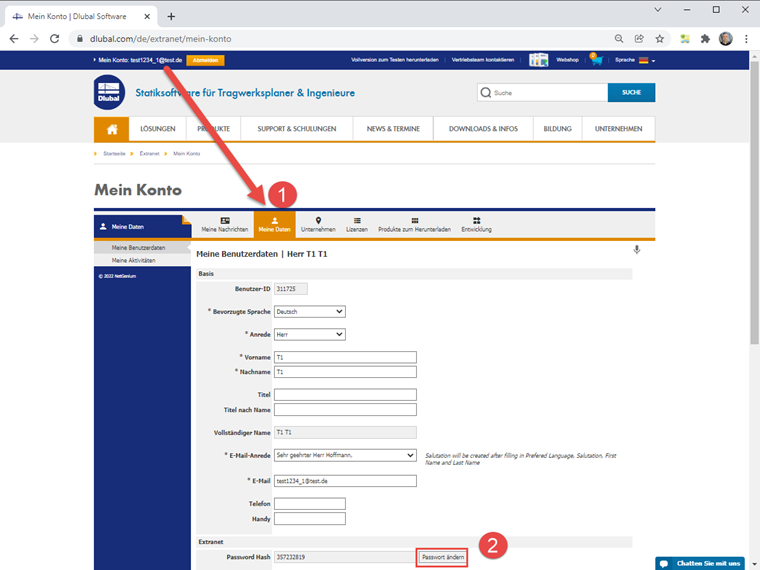This screenshot has height=570, width=760.
Task: Open Produkte zum Herunterladen tab
Action: pyautogui.click(x=414, y=225)
